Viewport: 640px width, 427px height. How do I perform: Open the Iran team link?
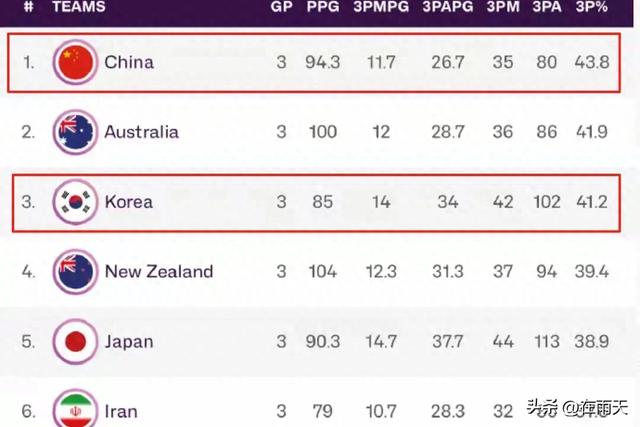pos(121,411)
